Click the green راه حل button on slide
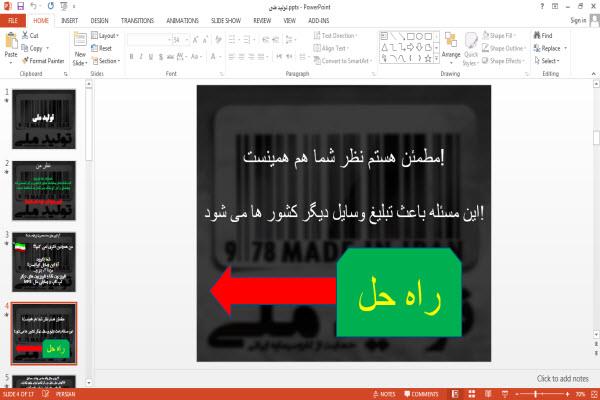Viewport: 600px width, 400px height. (399, 293)
